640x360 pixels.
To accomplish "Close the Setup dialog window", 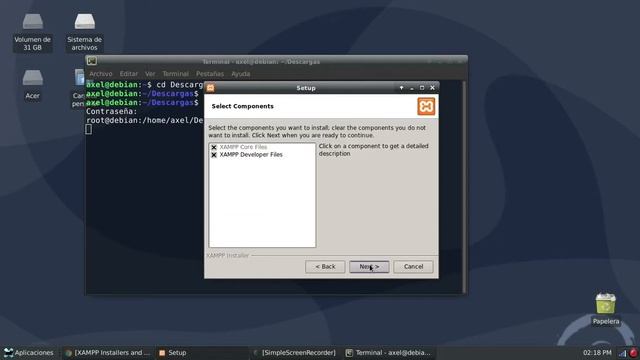I will 432,88.
